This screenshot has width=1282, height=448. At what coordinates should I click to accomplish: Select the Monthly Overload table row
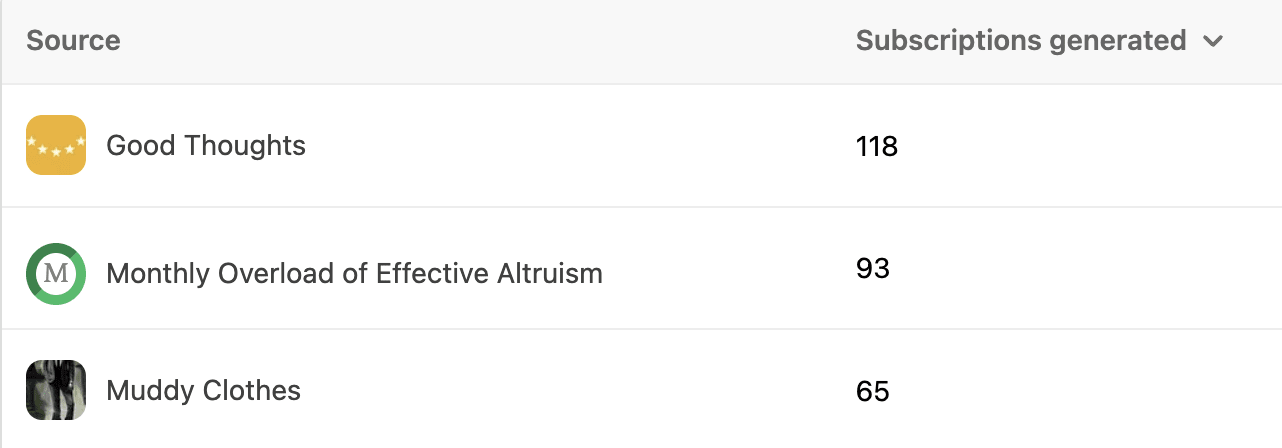(x=720, y=270)
